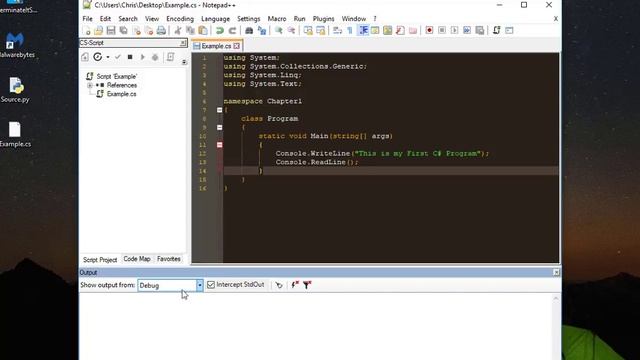Paste using the clipboard toolbar icon

click(203, 31)
